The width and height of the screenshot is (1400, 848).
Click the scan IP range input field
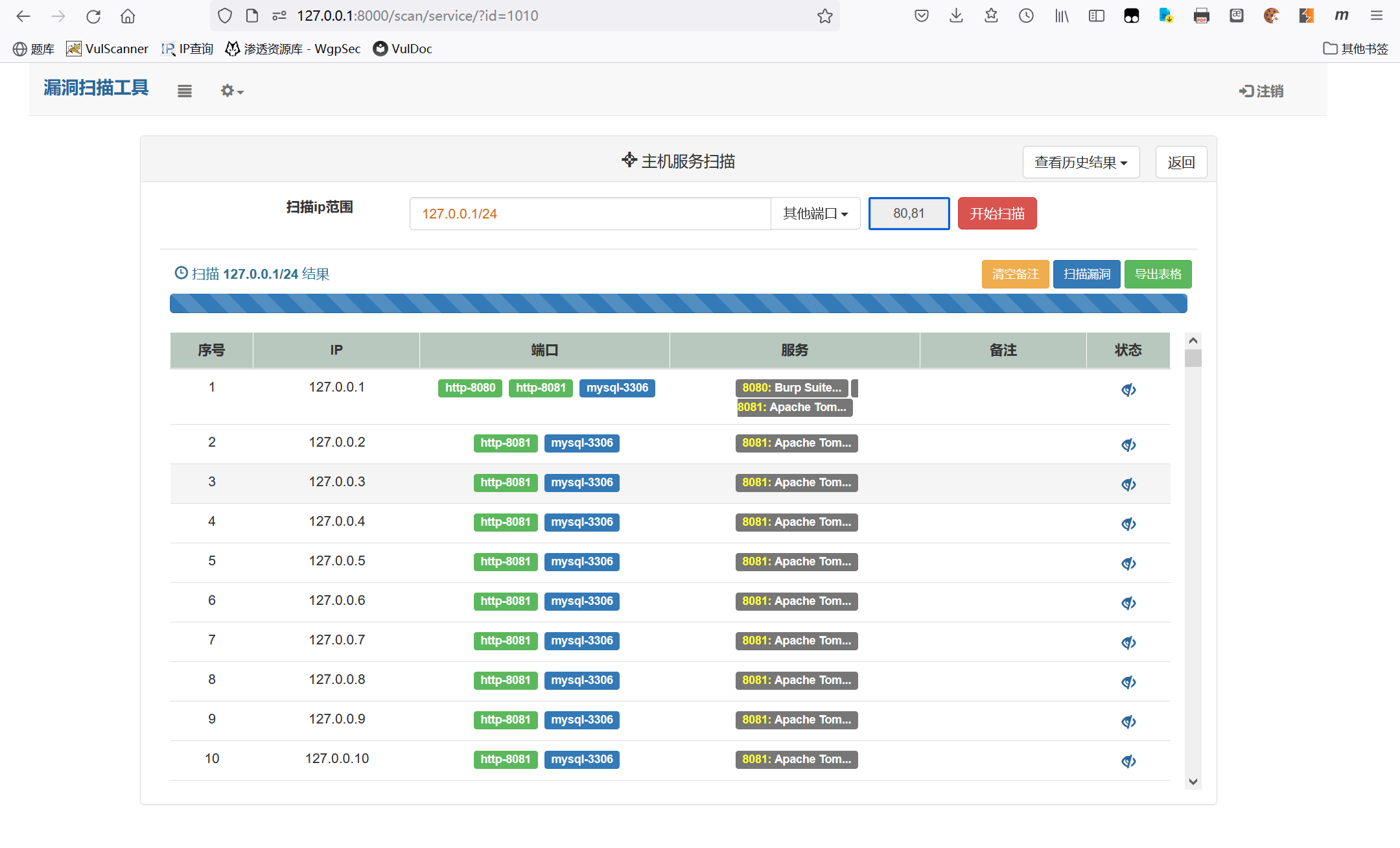(x=590, y=213)
